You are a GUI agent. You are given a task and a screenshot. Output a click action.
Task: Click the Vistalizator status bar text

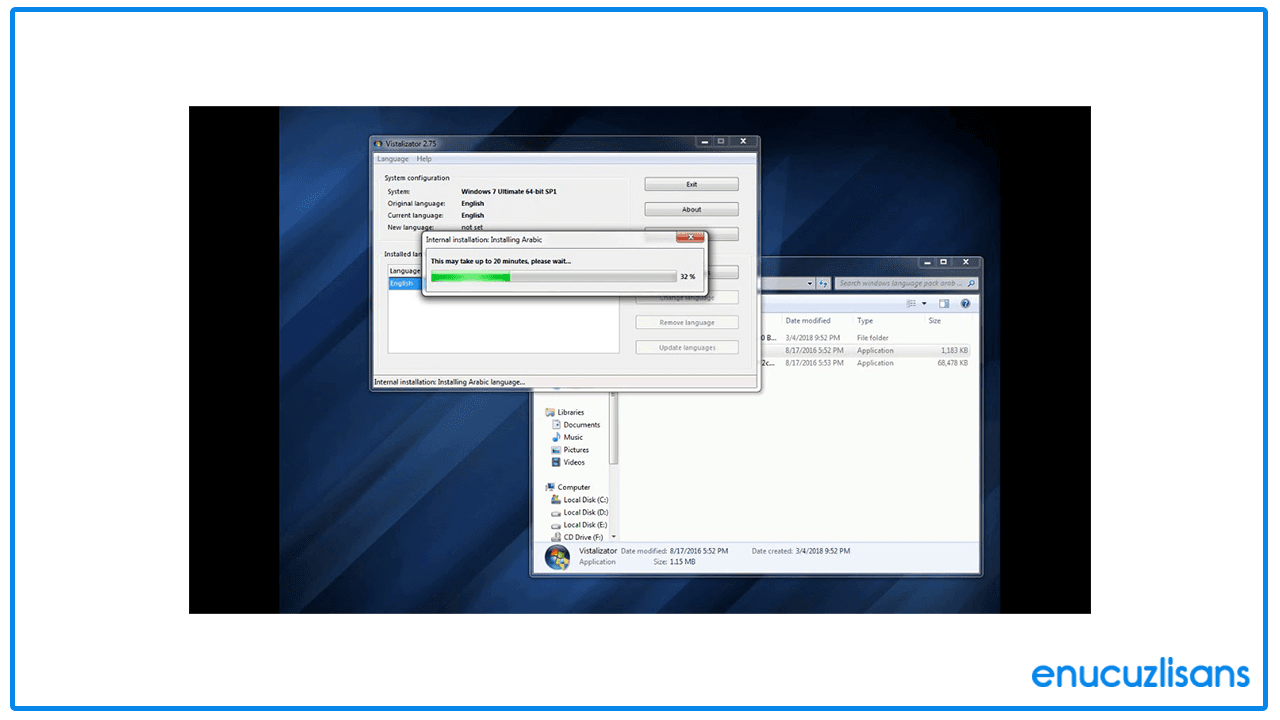pos(449,382)
